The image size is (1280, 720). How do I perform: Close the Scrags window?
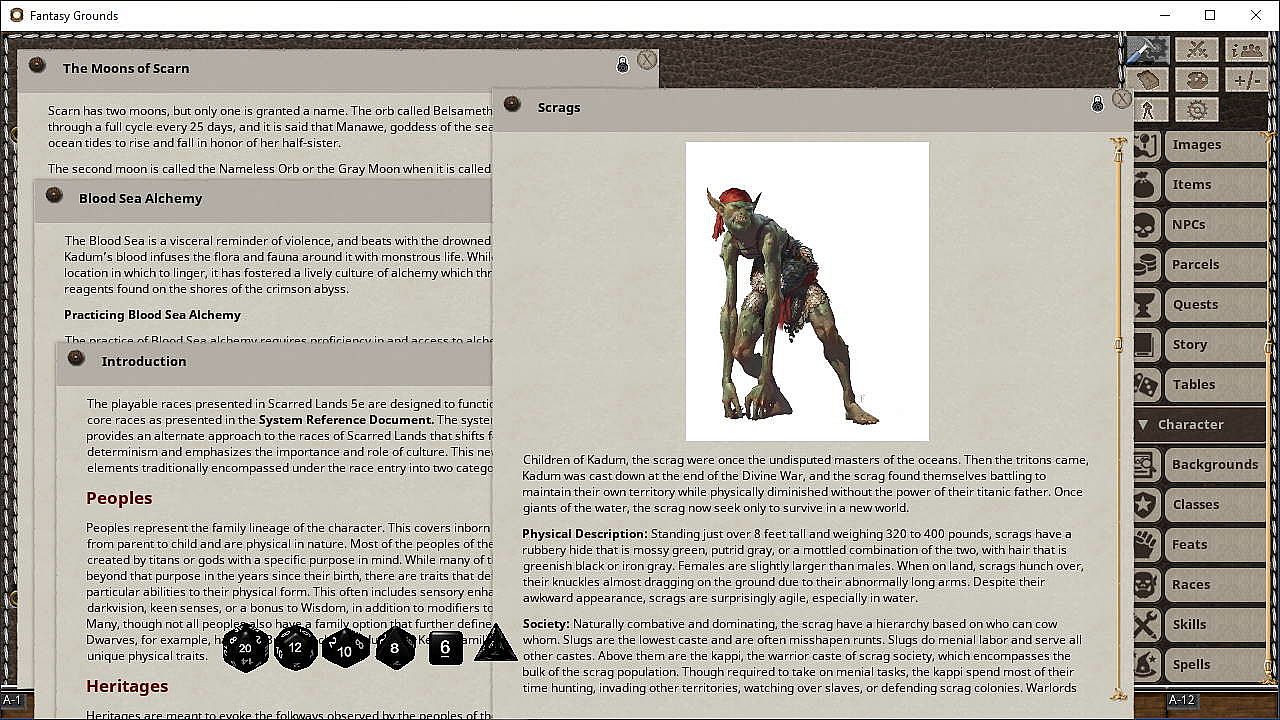[x=1122, y=99]
